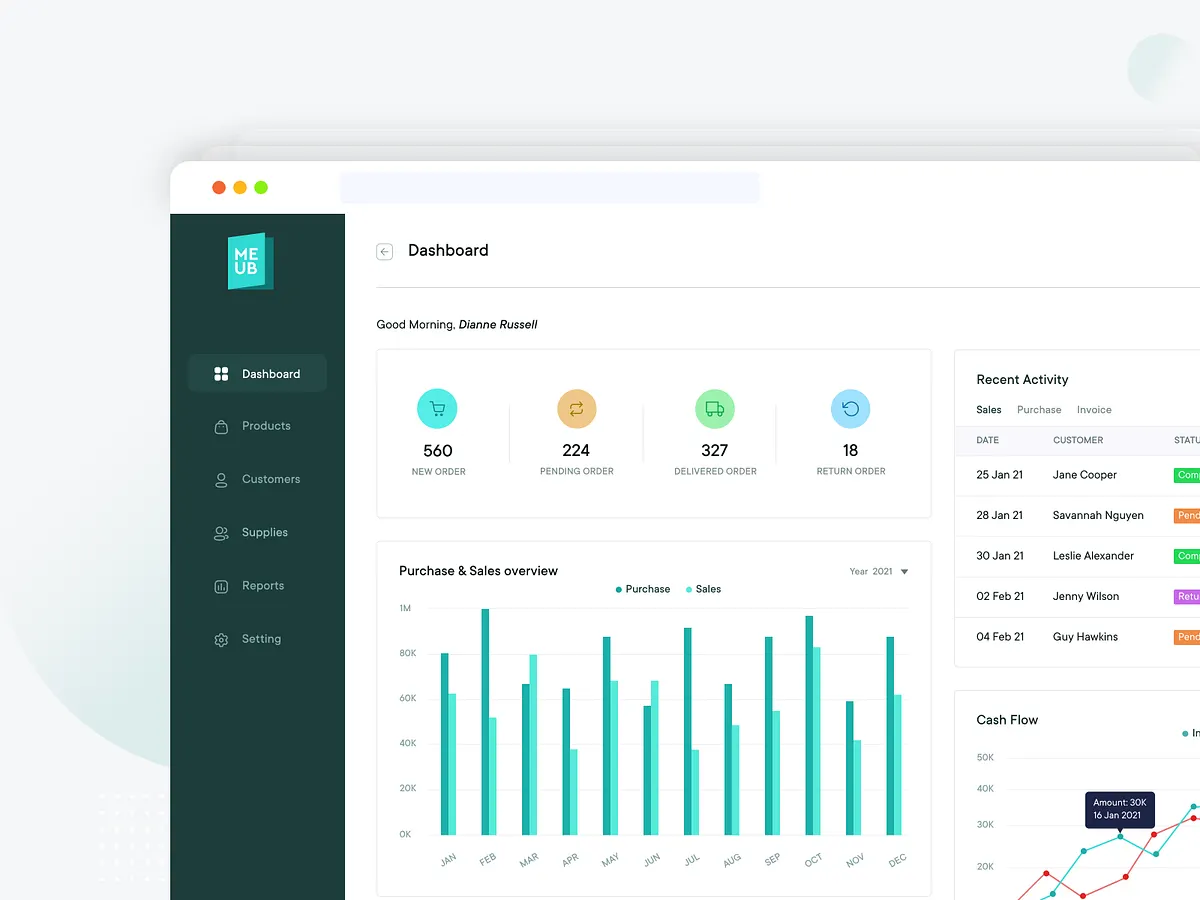The height and width of the screenshot is (900, 1200).
Task: Click the back arrow next to Dashboard
Action: [x=385, y=251]
